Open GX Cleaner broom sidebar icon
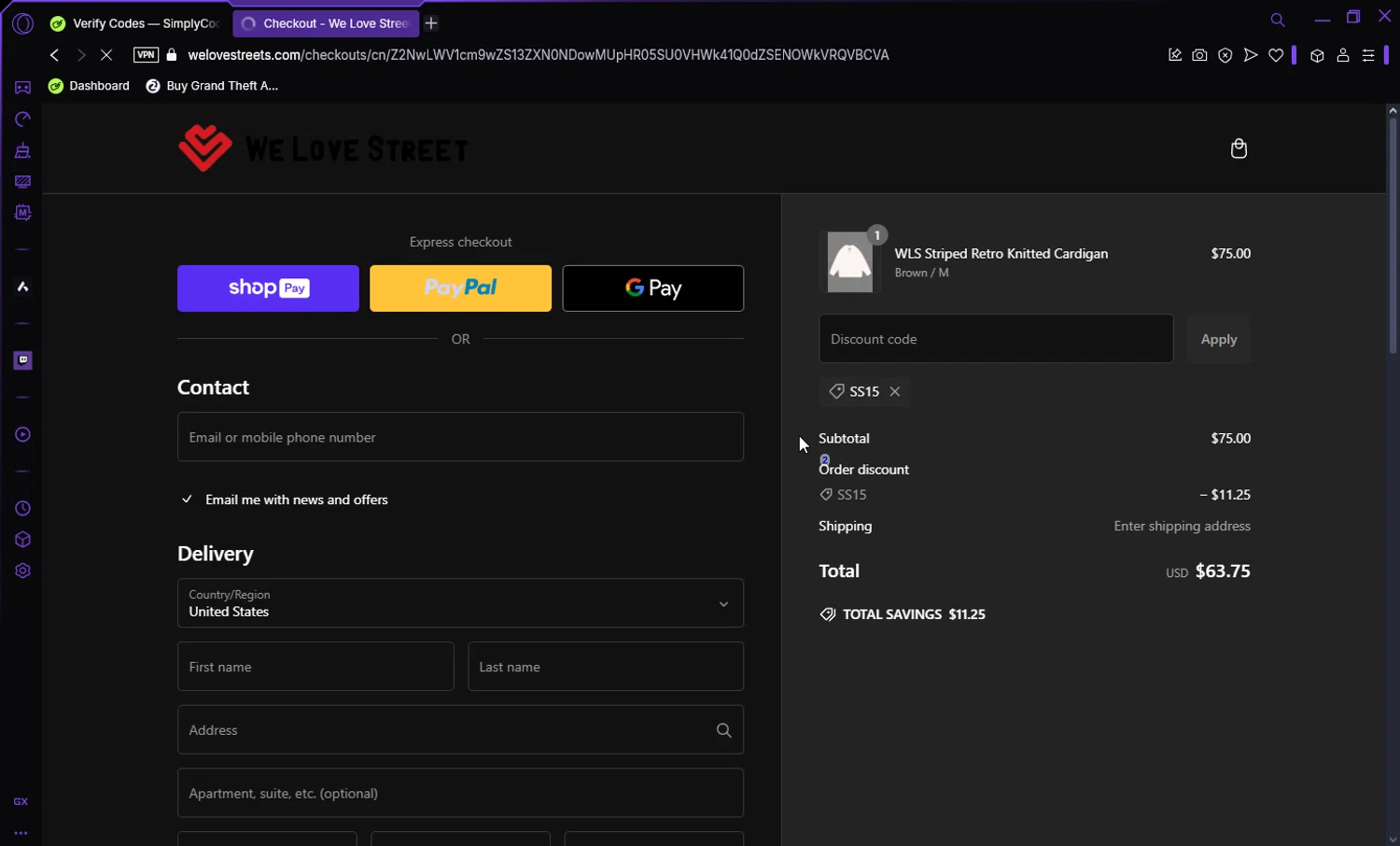Image resolution: width=1400 pixels, height=846 pixels. [22, 150]
